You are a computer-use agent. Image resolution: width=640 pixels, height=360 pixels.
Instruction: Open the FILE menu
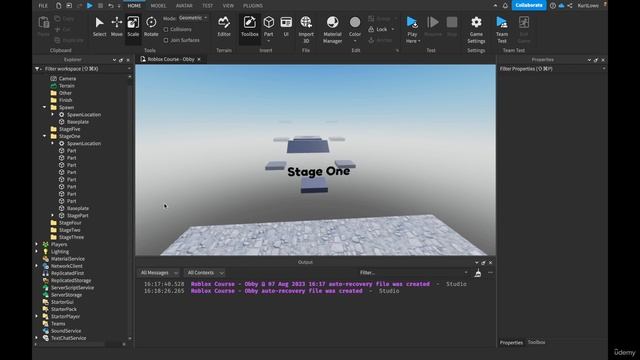[43, 6]
